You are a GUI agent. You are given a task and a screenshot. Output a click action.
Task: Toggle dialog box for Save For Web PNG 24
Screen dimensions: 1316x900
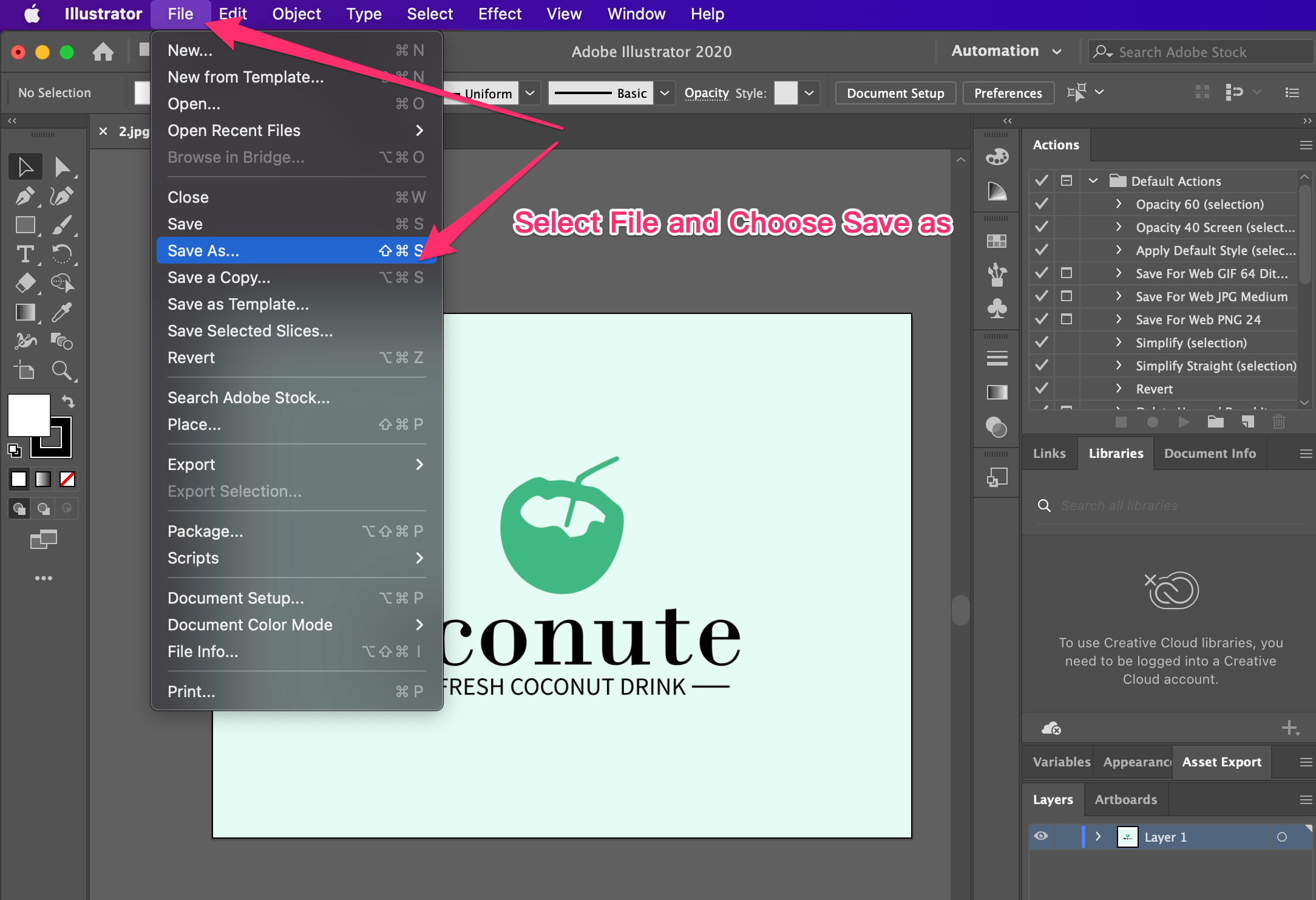[1067, 319]
